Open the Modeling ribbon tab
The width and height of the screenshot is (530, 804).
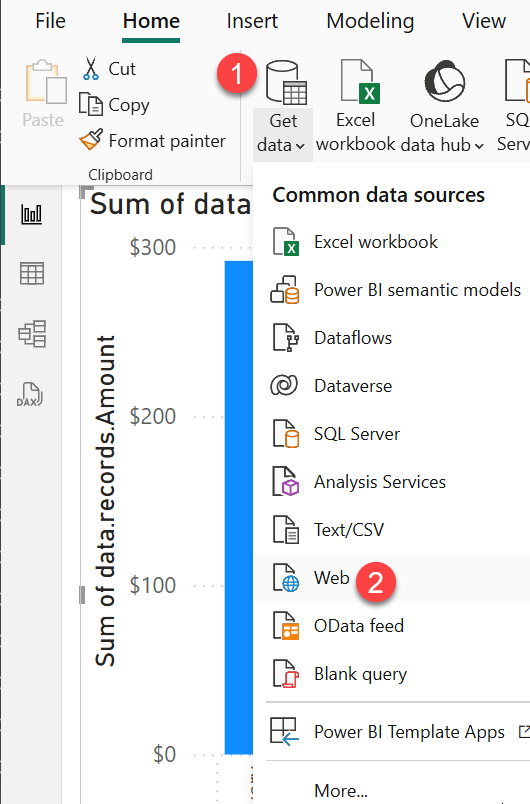370,21
